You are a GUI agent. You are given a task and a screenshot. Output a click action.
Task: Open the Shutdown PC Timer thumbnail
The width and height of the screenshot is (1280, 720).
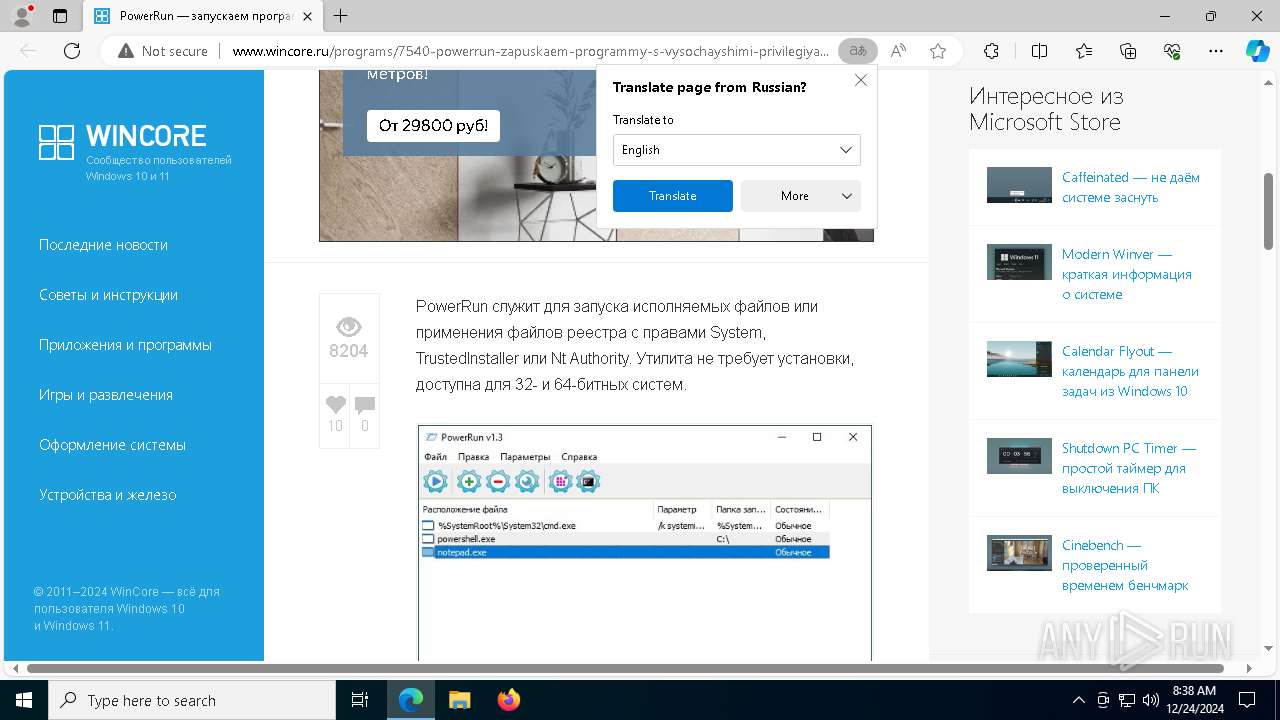1019,456
